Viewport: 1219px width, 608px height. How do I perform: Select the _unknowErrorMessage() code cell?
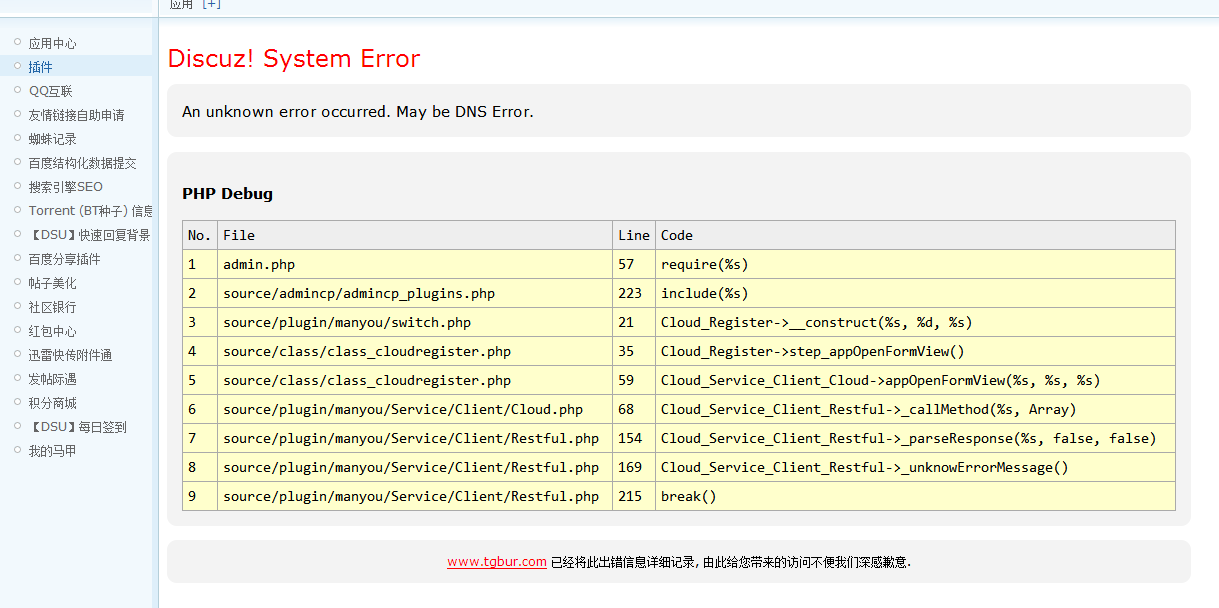click(x=915, y=467)
